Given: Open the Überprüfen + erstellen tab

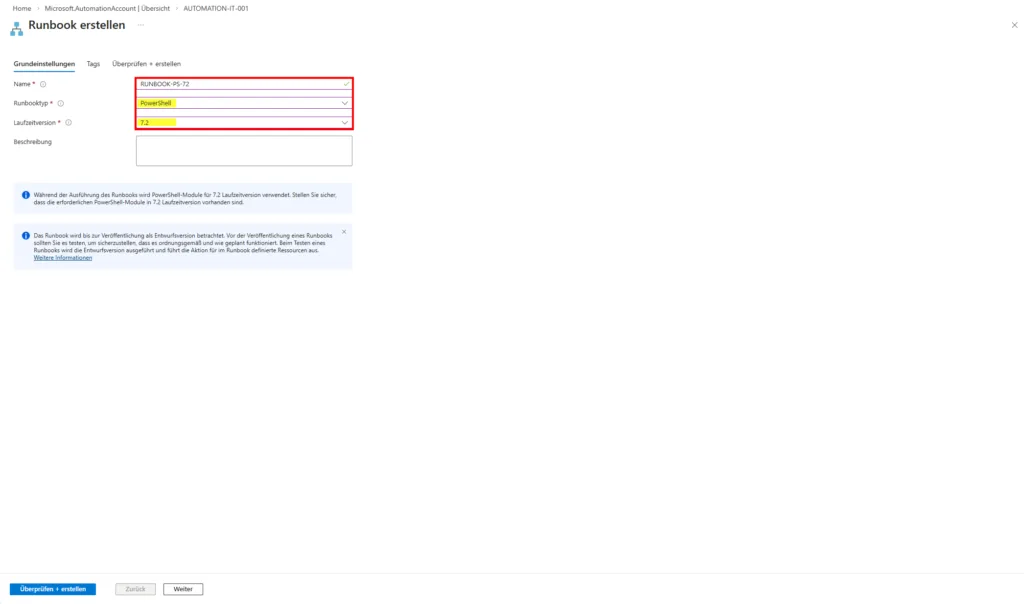Looking at the screenshot, I should (x=146, y=64).
